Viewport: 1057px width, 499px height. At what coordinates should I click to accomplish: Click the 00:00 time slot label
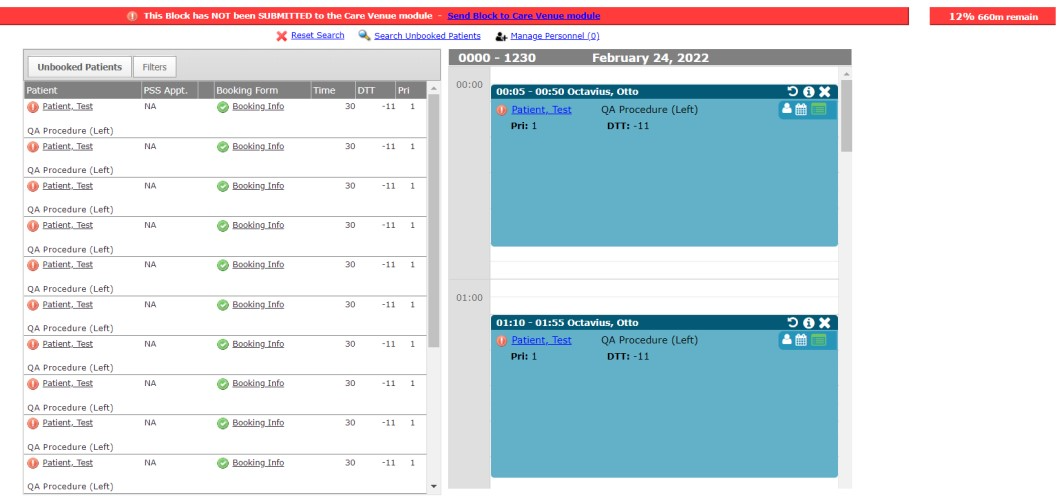click(469, 84)
